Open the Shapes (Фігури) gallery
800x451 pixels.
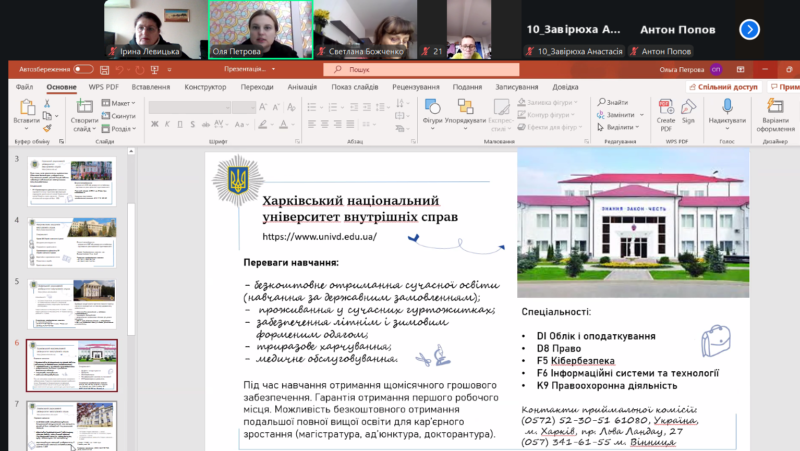coord(432,108)
